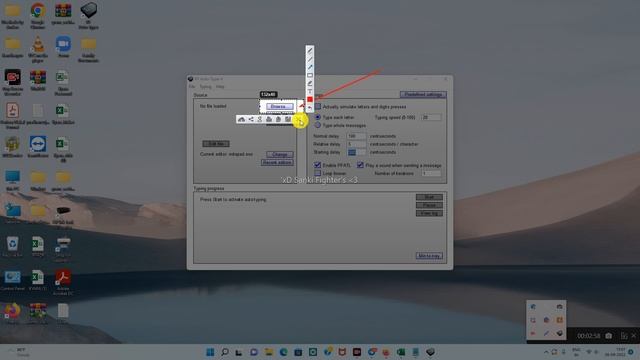Focus the Relative delay input field
This screenshot has width=640, height=360.
point(357,144)
